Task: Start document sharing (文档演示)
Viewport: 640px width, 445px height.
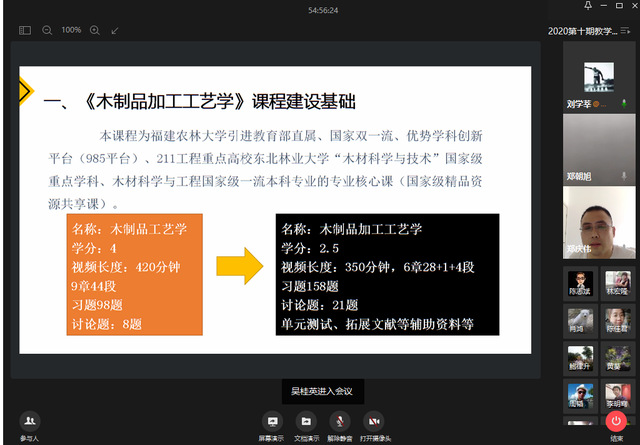Action: 306,427
